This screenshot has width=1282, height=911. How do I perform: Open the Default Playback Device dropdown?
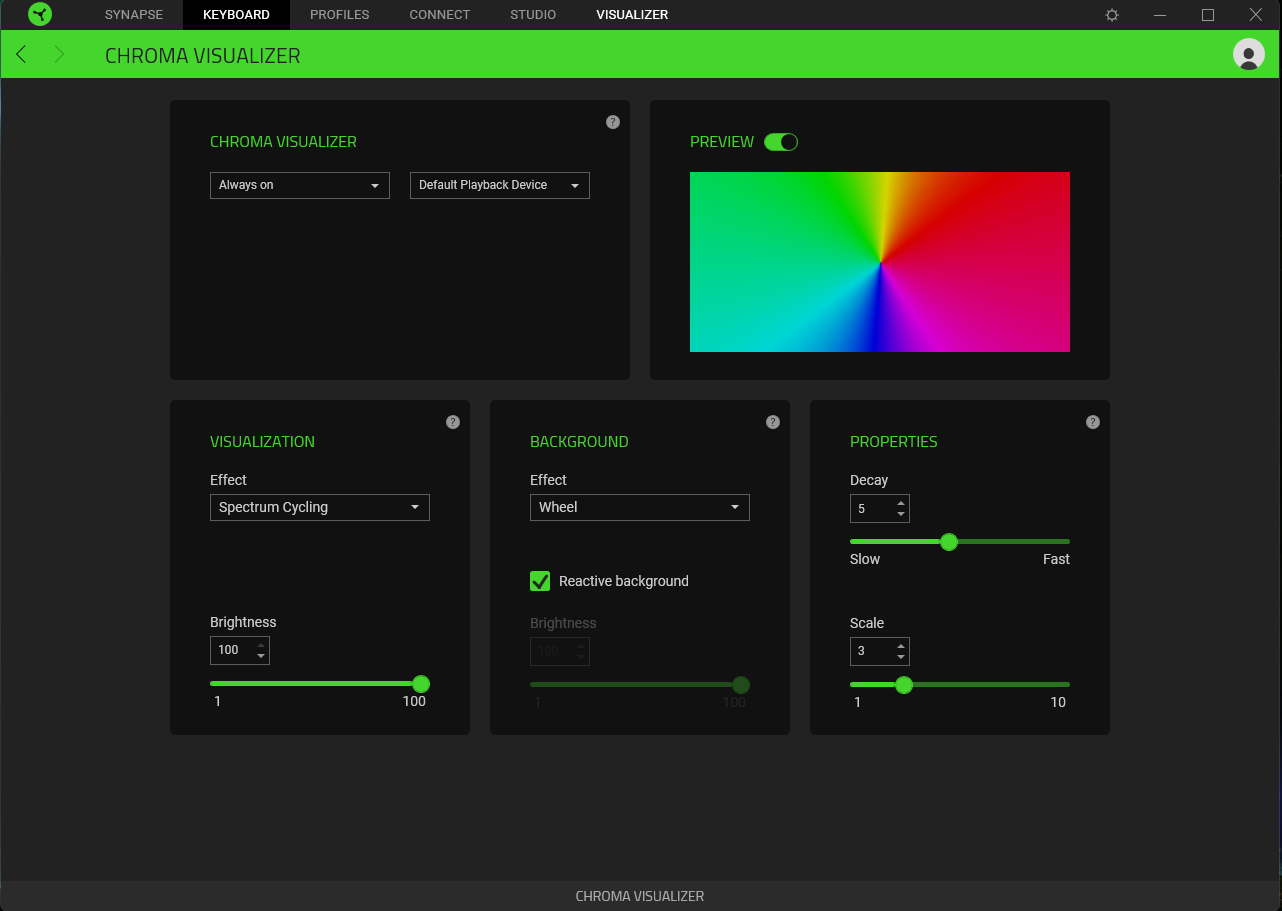(500, 185)
